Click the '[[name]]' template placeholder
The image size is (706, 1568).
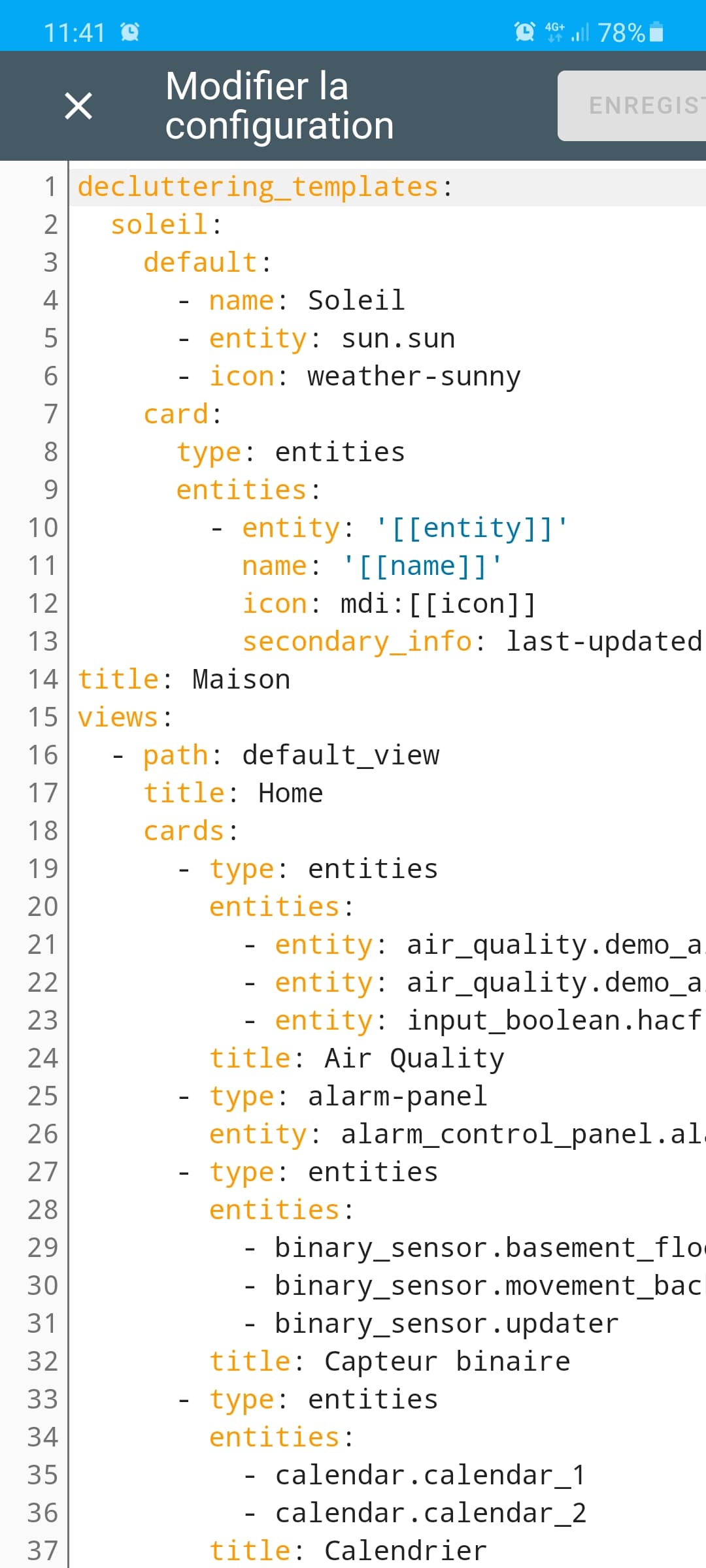tap(422, 566)
